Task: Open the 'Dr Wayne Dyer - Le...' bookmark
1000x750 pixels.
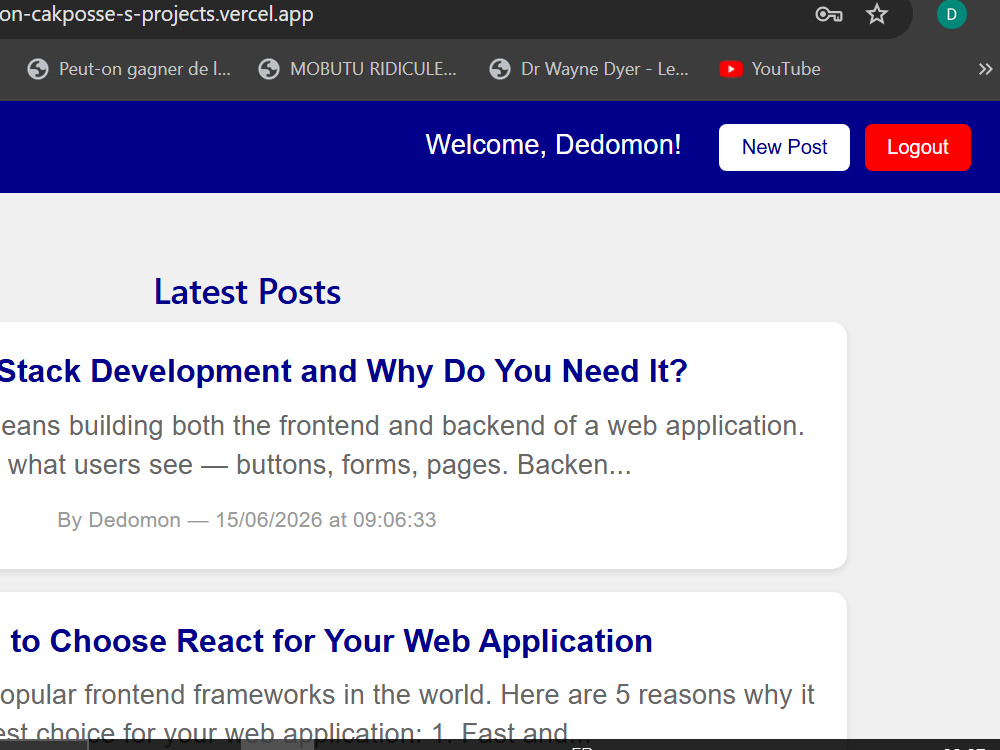Action: click(x=589, y=69)
